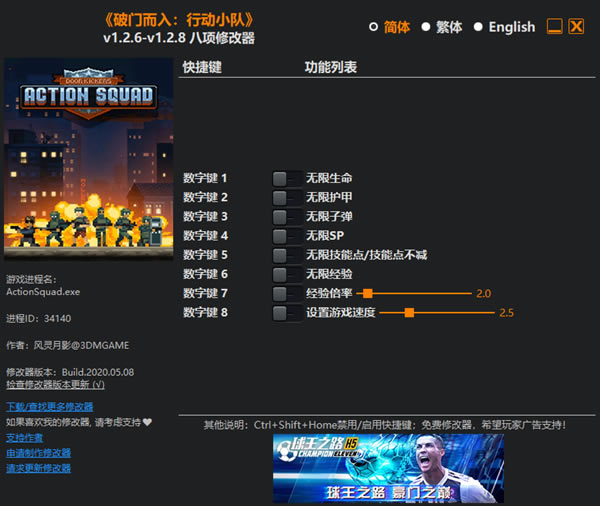Switch on the 经验倍率 toggle
Viewport: 600px width, 506px height.
click(x=287, y=294)
